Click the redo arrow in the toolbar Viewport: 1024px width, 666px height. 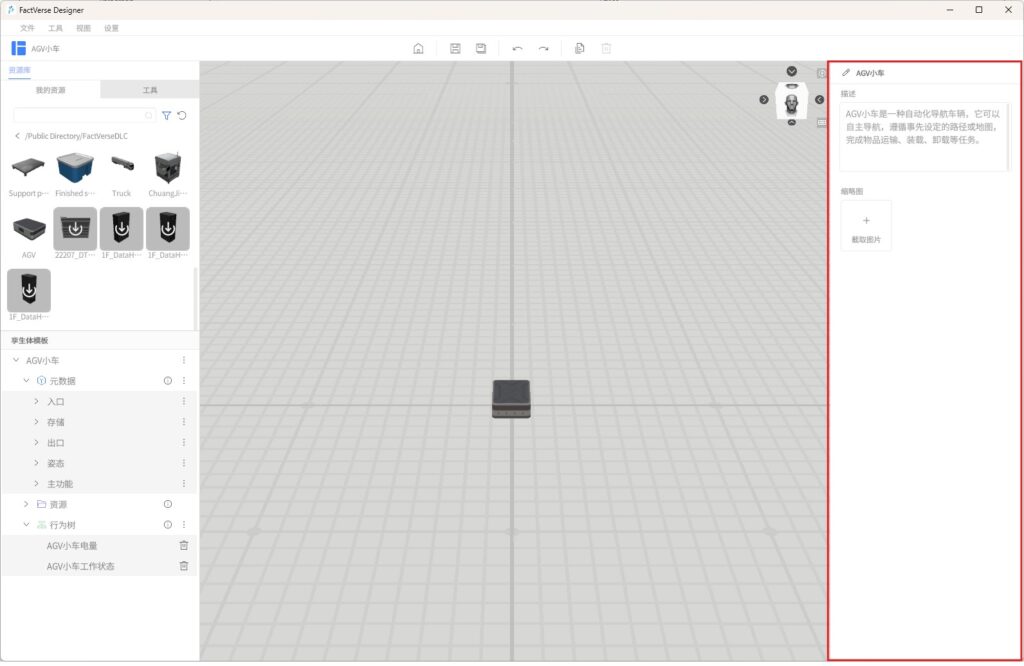tap(543, 48)
